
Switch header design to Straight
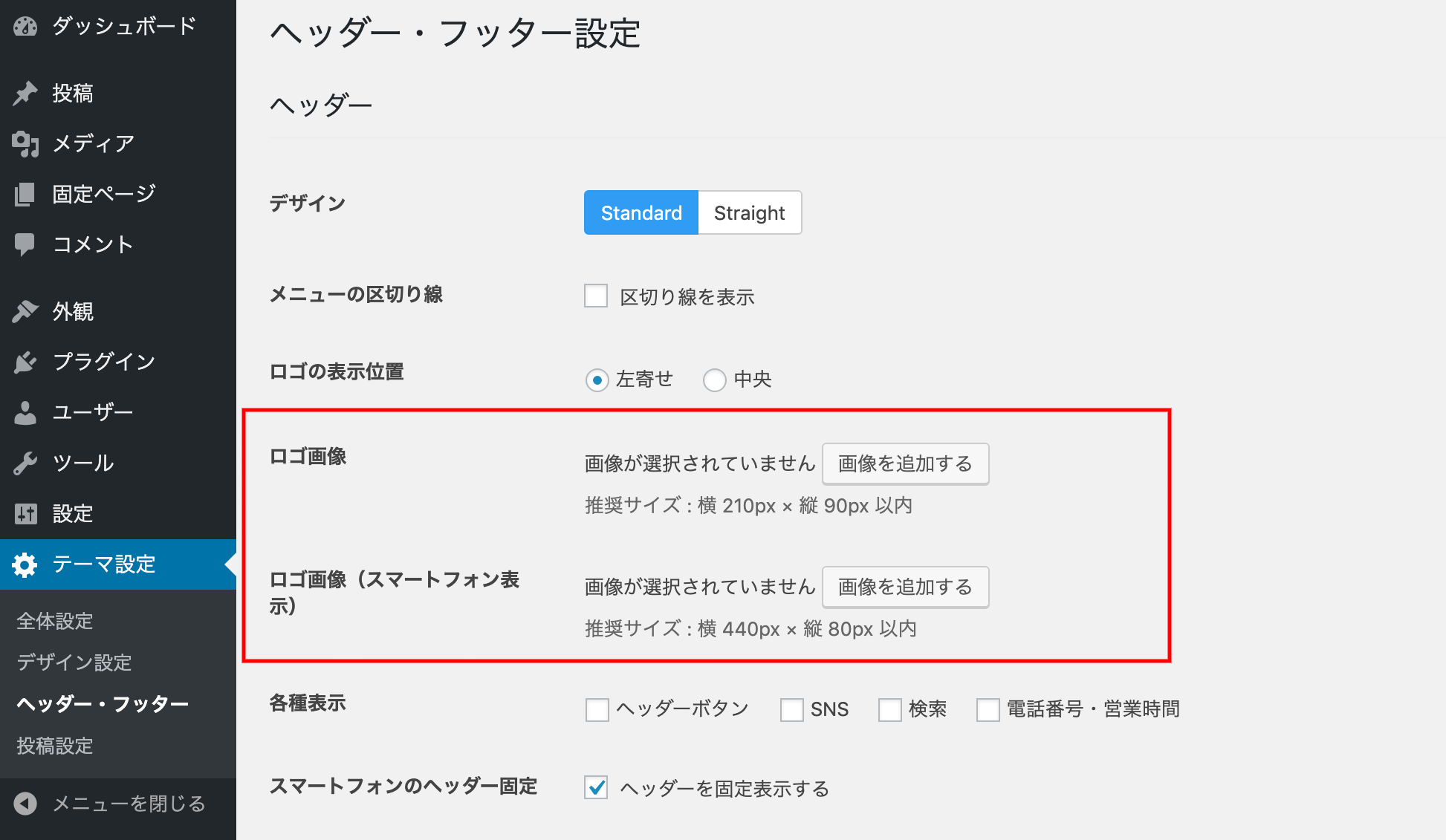pos(749,213)
